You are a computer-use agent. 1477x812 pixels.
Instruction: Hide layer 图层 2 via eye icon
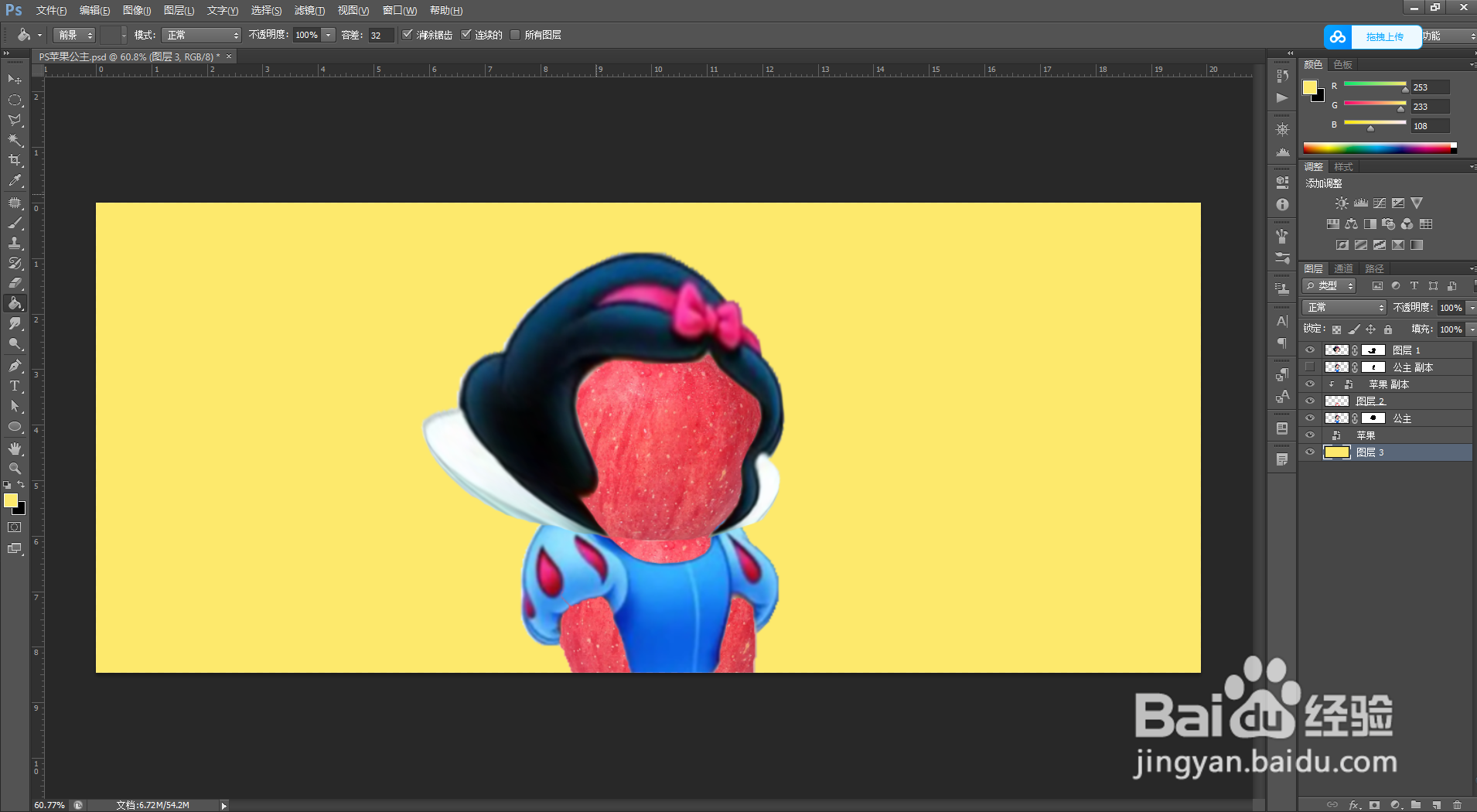[x=1310, y=401]
